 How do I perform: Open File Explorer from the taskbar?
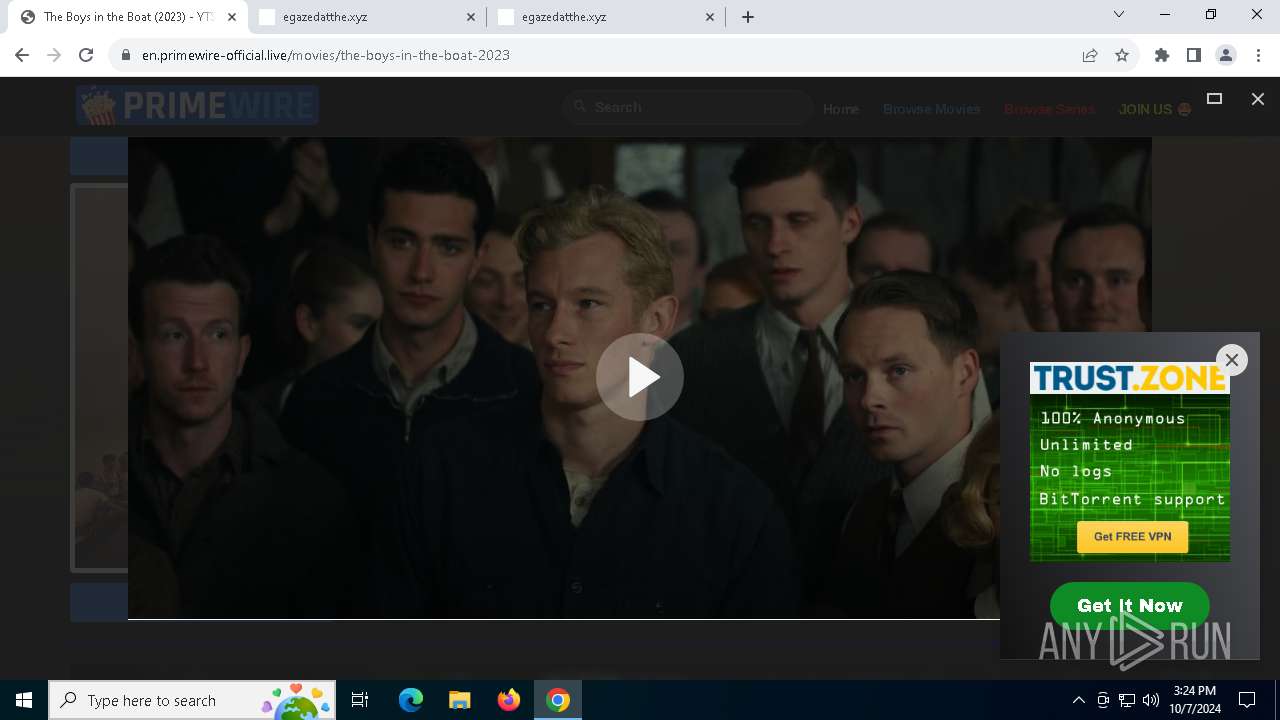click(x=459, y=700)
